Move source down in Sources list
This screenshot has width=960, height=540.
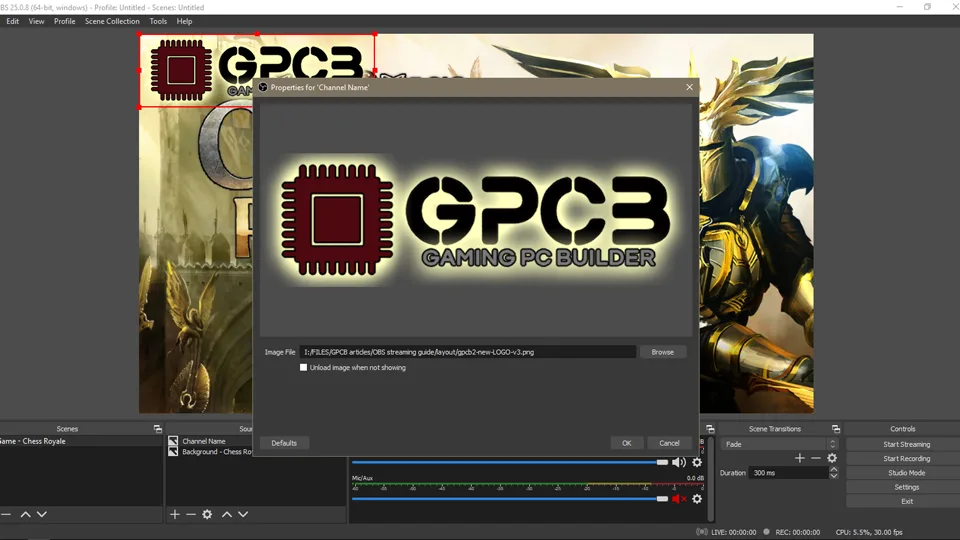click(x=243, y=514)
